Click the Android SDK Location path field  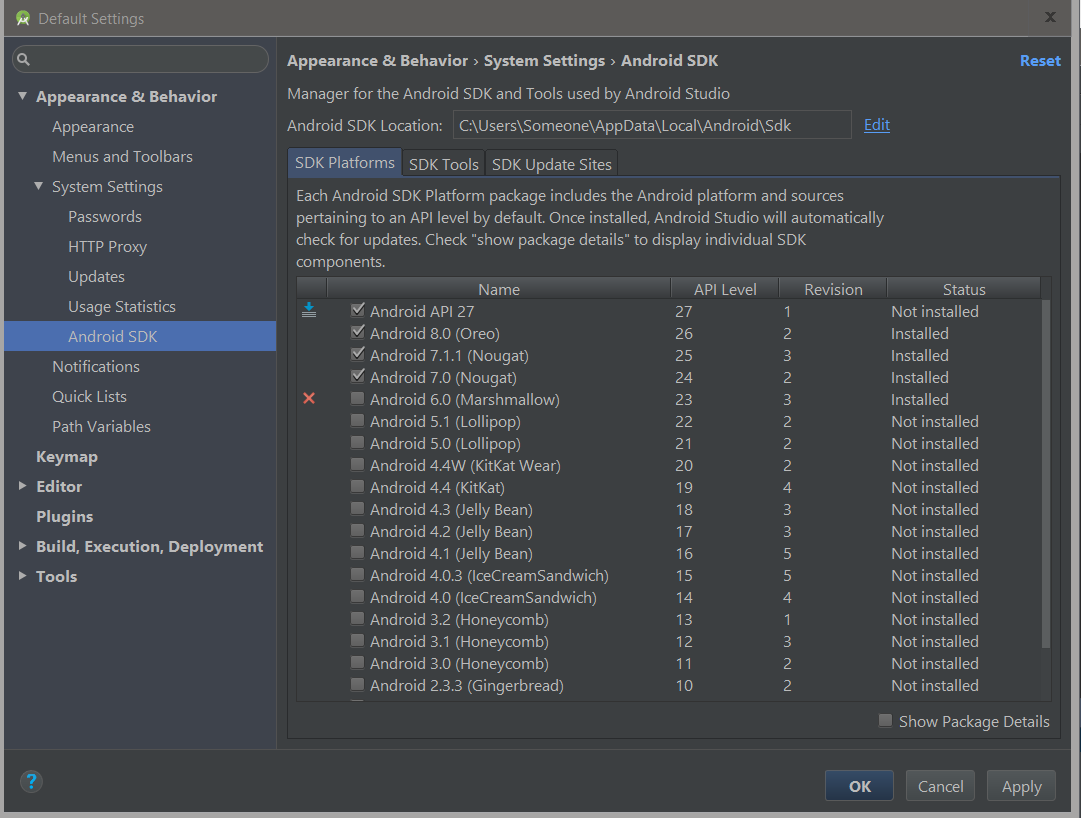coord(652,125)
